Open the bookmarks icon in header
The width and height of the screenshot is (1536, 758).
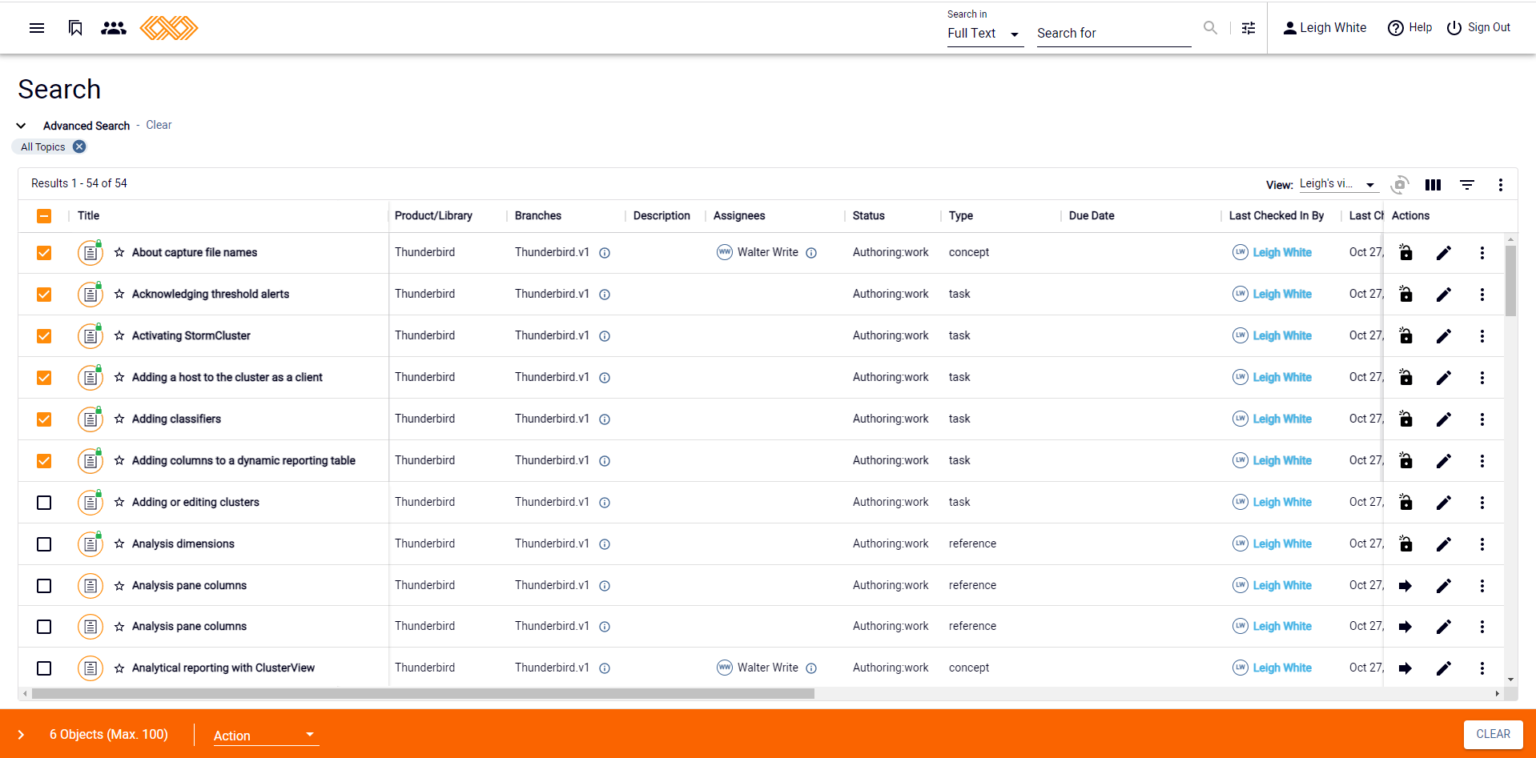(x=75, y=28)
